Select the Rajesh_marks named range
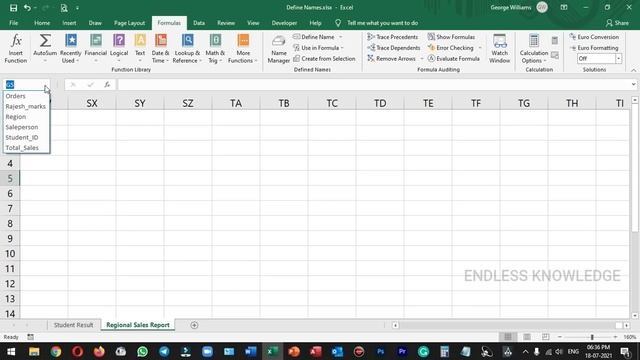 pyautogui.click(x=27, y=106)
